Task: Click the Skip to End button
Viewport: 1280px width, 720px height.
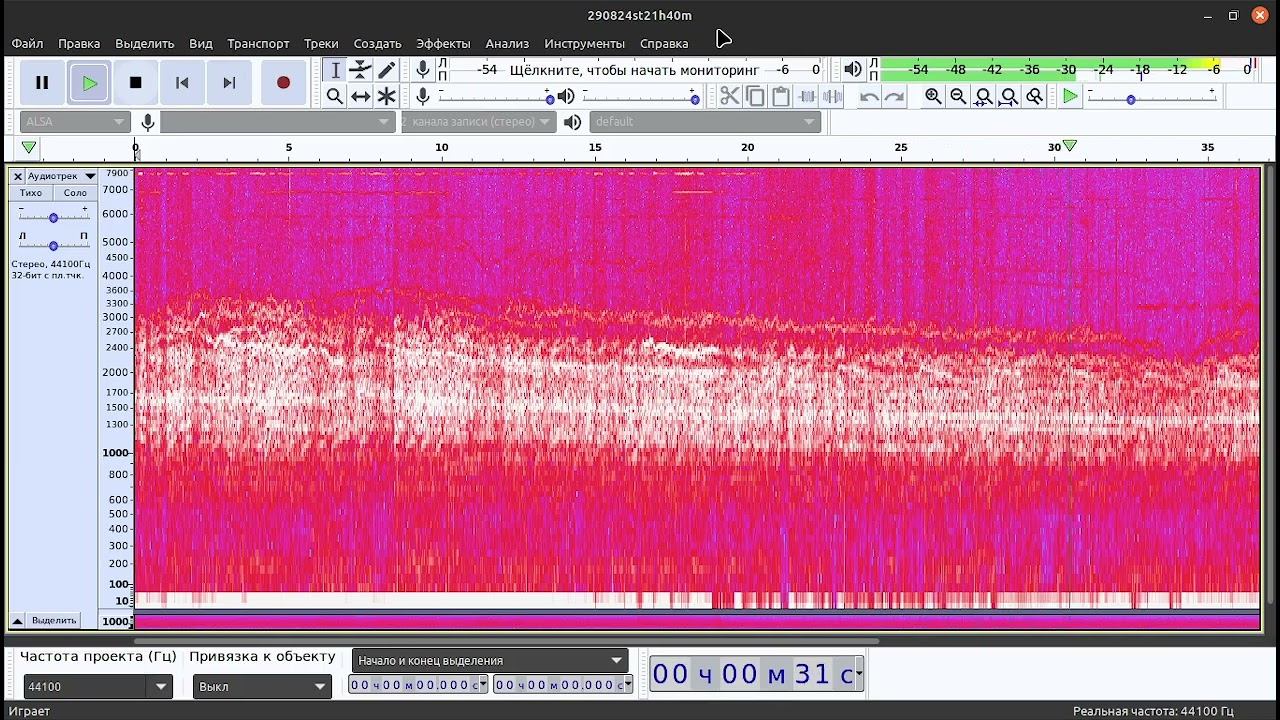Action: point(229,83)
